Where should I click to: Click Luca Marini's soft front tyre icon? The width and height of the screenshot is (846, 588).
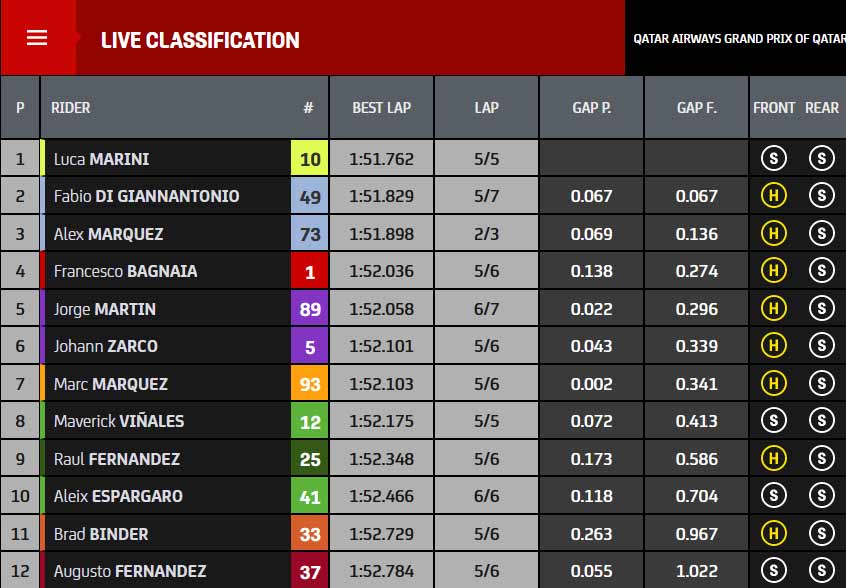pos(774,158)
